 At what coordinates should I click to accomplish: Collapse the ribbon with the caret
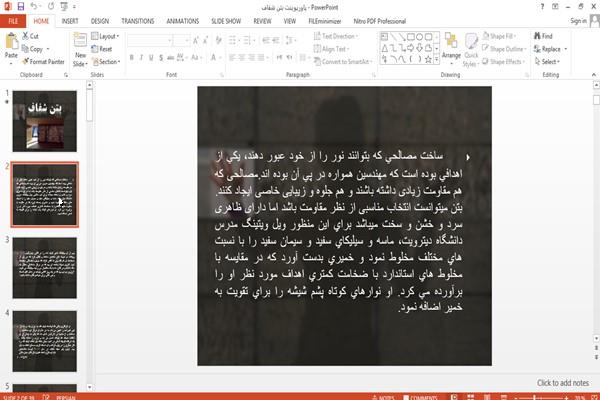click(593, 75)
